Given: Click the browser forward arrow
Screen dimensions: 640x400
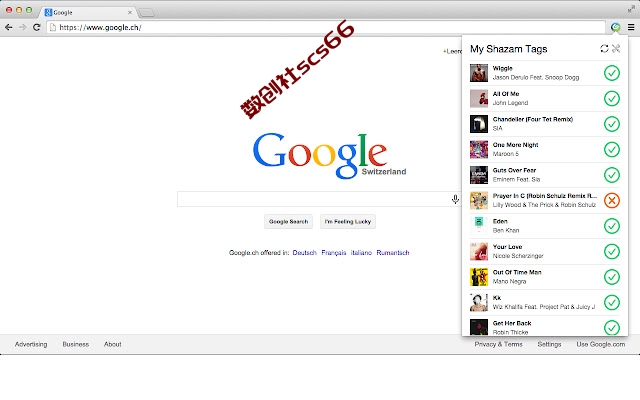Looking at the screenshot, I should click(22, 27).
